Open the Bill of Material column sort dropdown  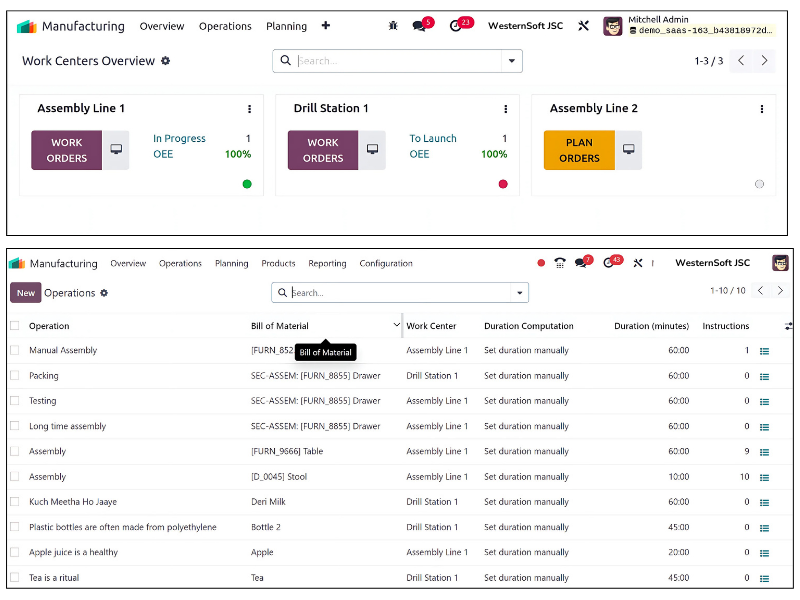395,326
